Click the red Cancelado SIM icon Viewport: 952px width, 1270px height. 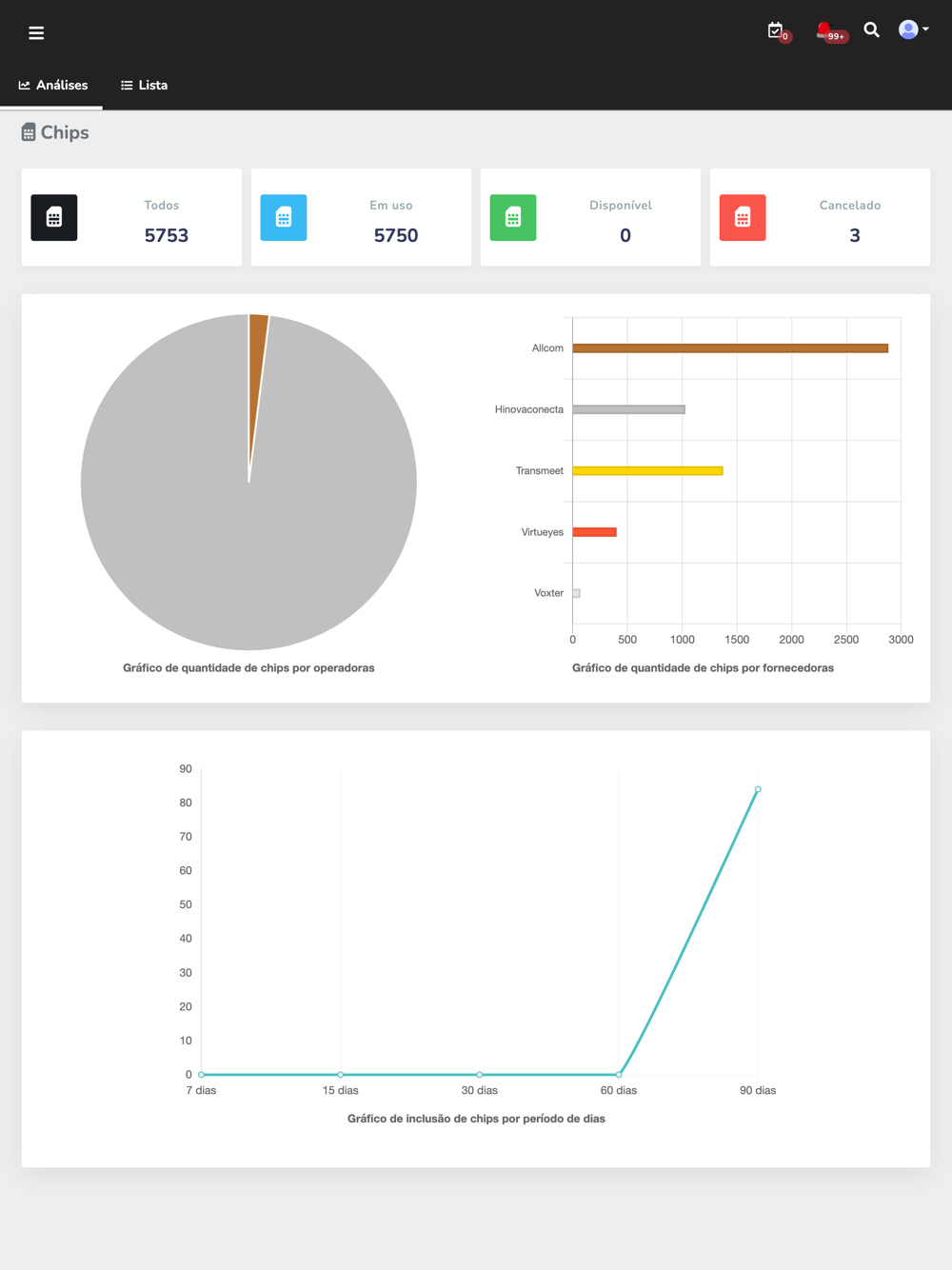[743, 217]
